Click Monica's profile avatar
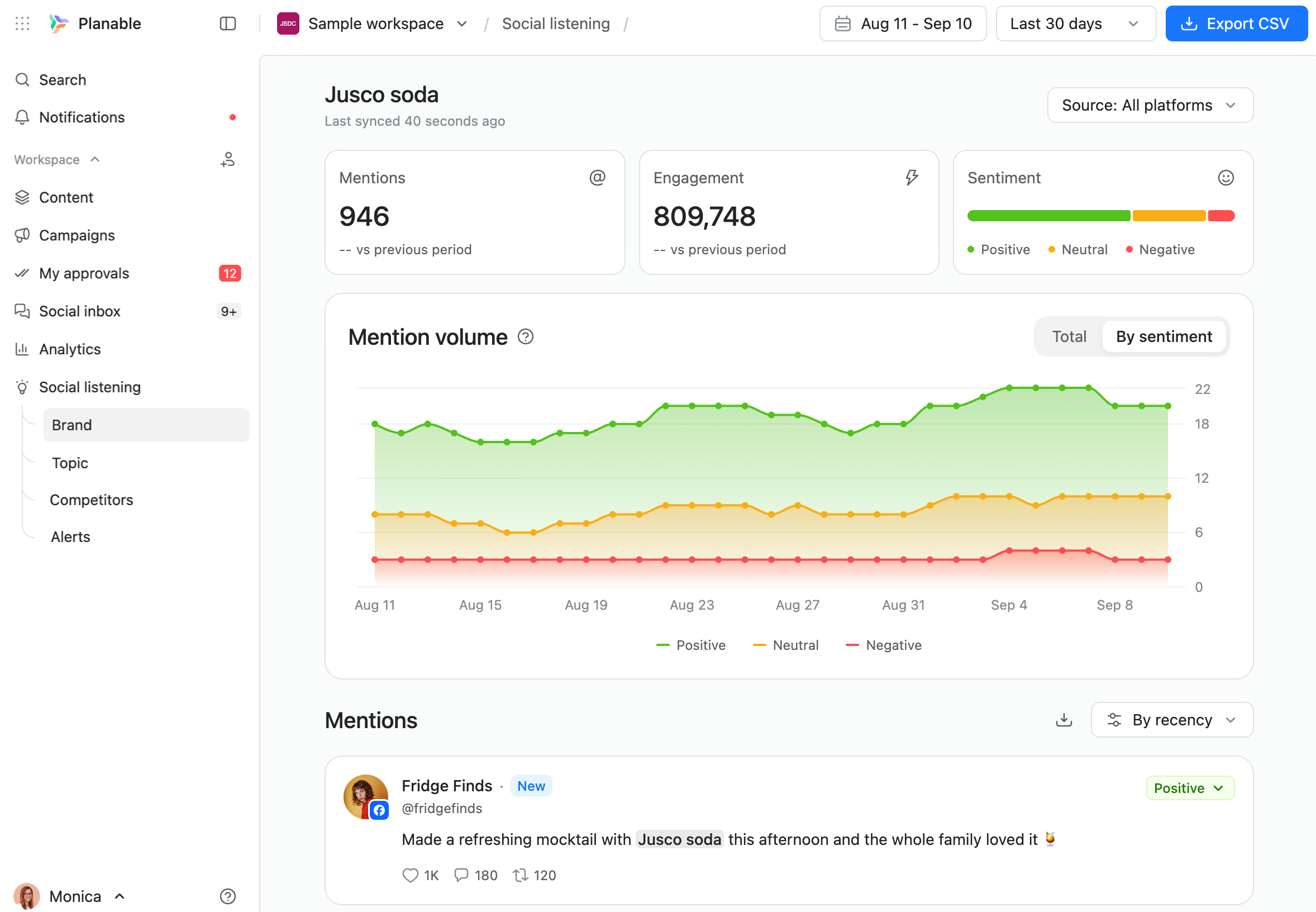This screenshot has height=912, width=1316. pos(26,896)
